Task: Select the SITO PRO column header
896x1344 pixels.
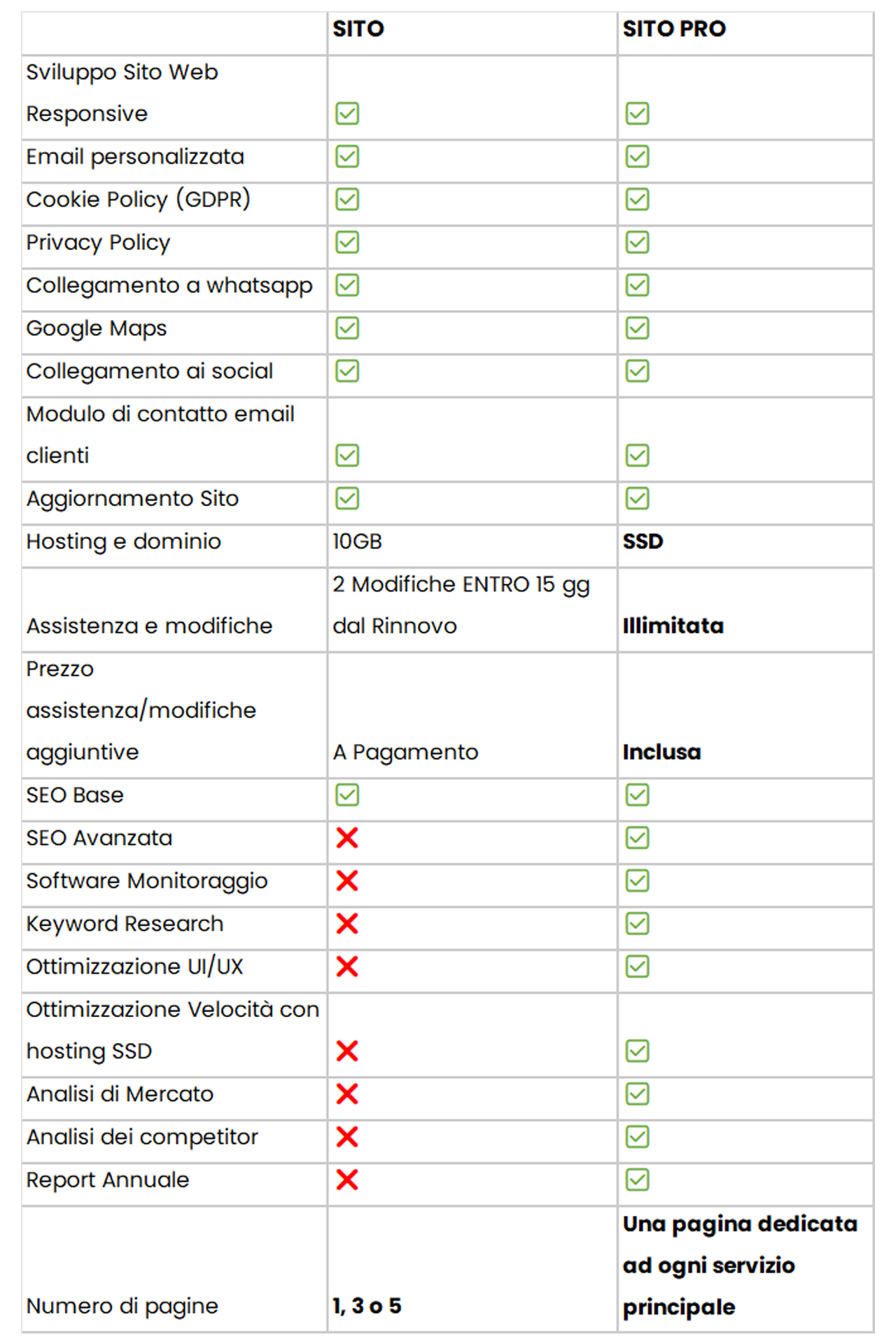Action: click(x=674, y=29)
